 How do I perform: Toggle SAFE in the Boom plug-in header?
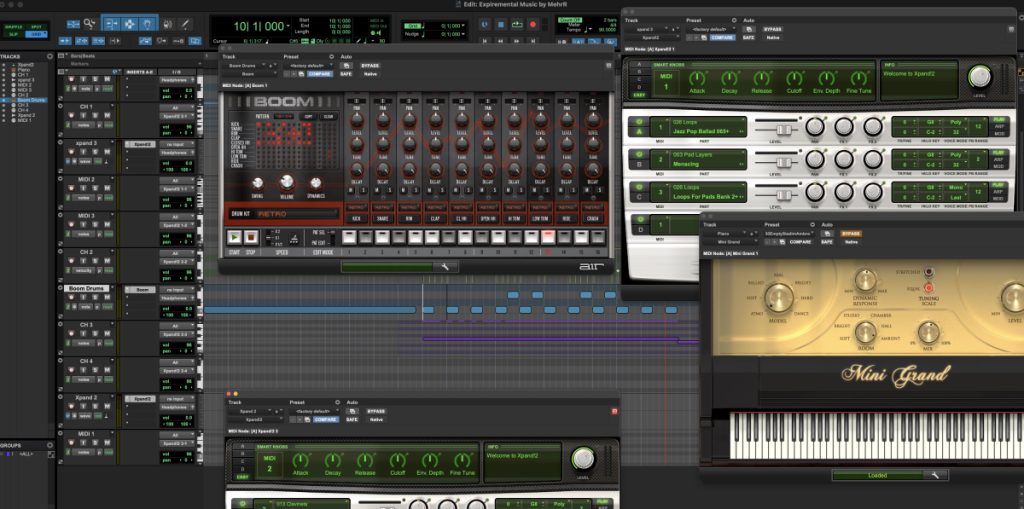(346, 74)
